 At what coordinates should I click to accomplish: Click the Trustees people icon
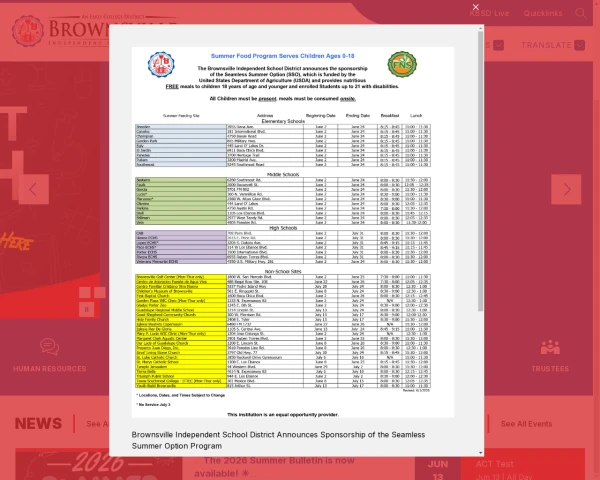550,347
